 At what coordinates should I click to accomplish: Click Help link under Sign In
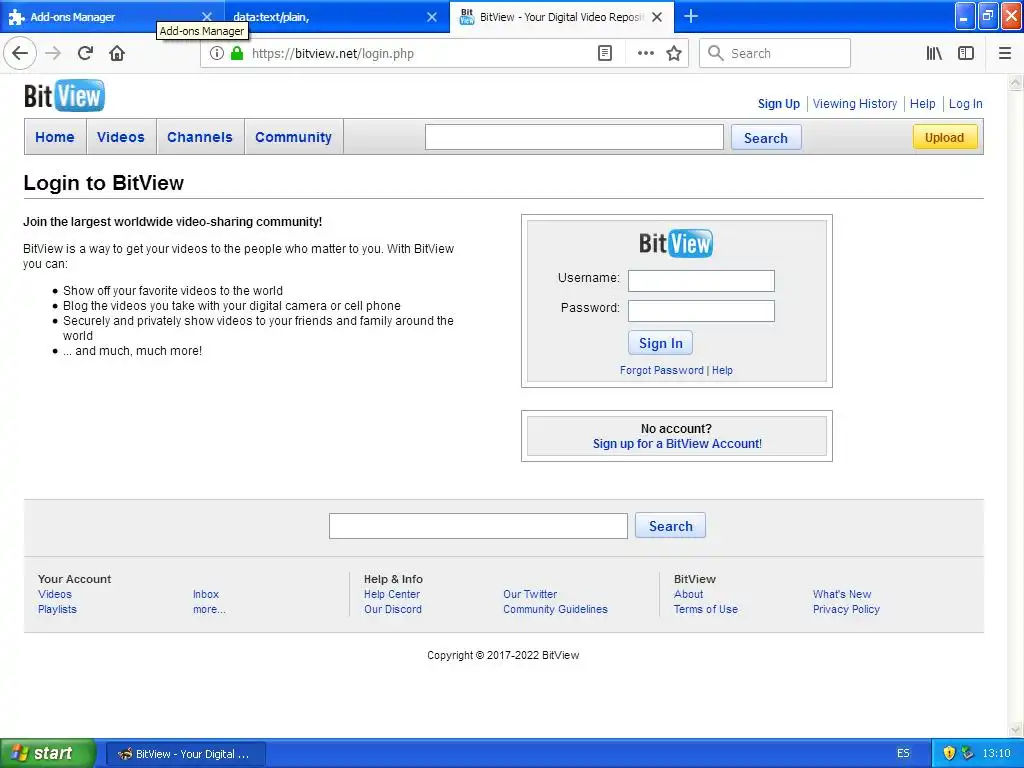coord(722,370)
